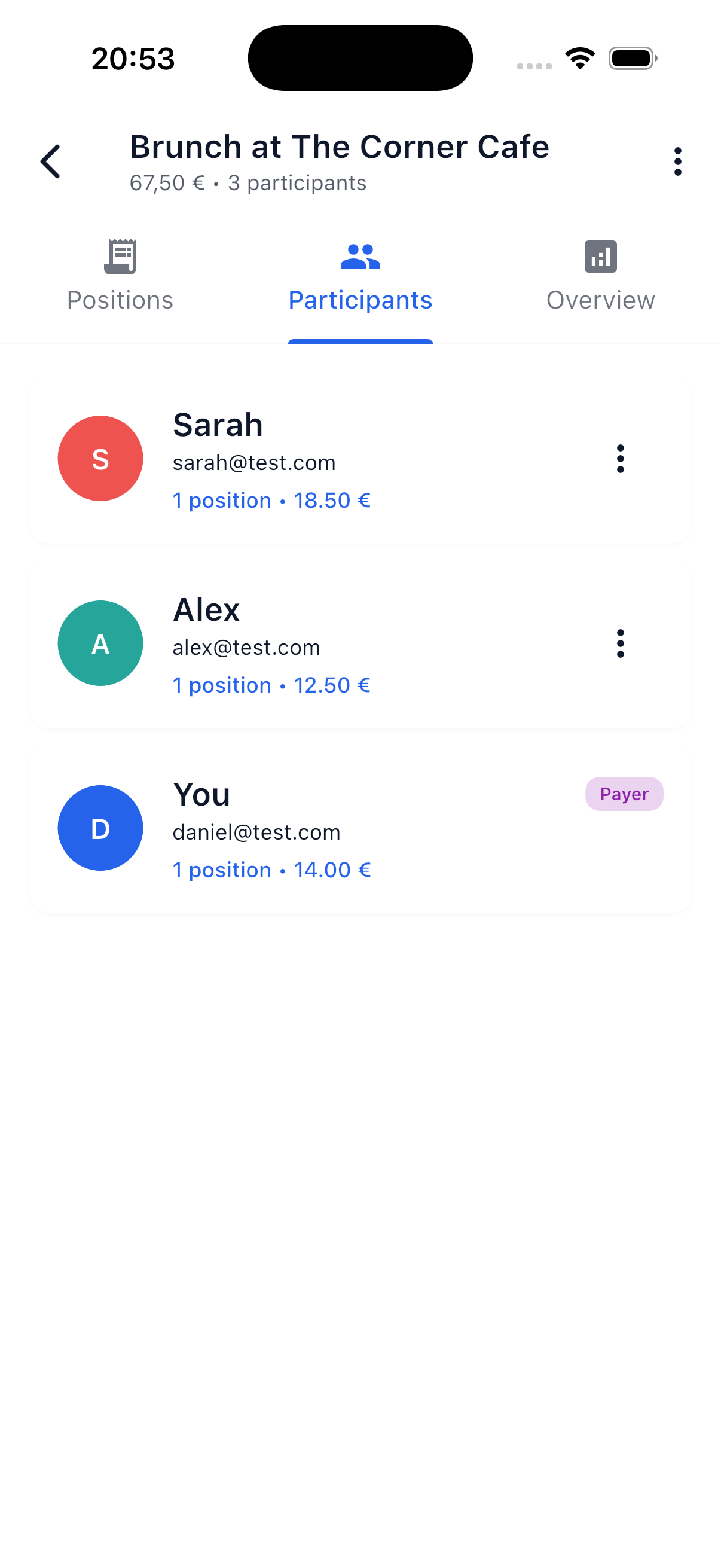Click the title Brunch at The Corner Cafe

pyautogui.click(x=340, y=147)
